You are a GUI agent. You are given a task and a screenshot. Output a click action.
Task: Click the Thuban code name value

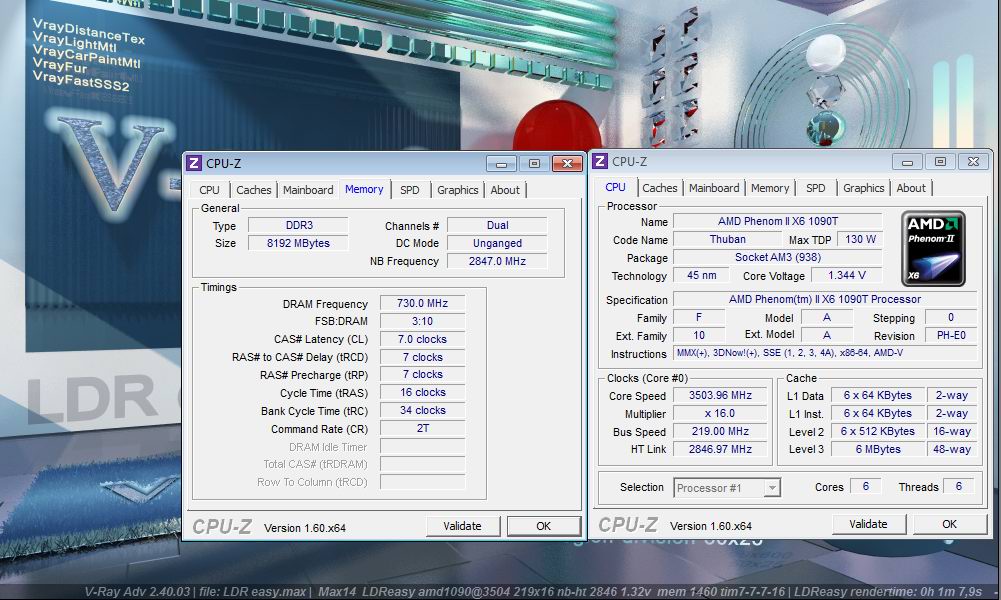coord(728,239)
